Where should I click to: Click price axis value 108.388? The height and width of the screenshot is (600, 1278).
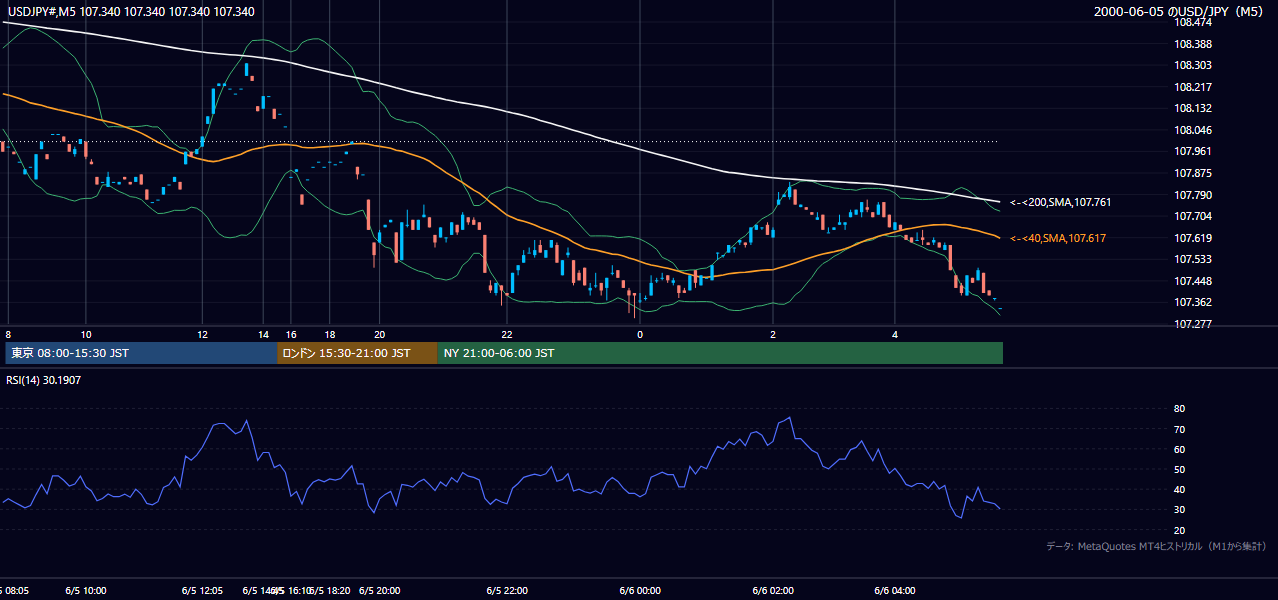1192,44
